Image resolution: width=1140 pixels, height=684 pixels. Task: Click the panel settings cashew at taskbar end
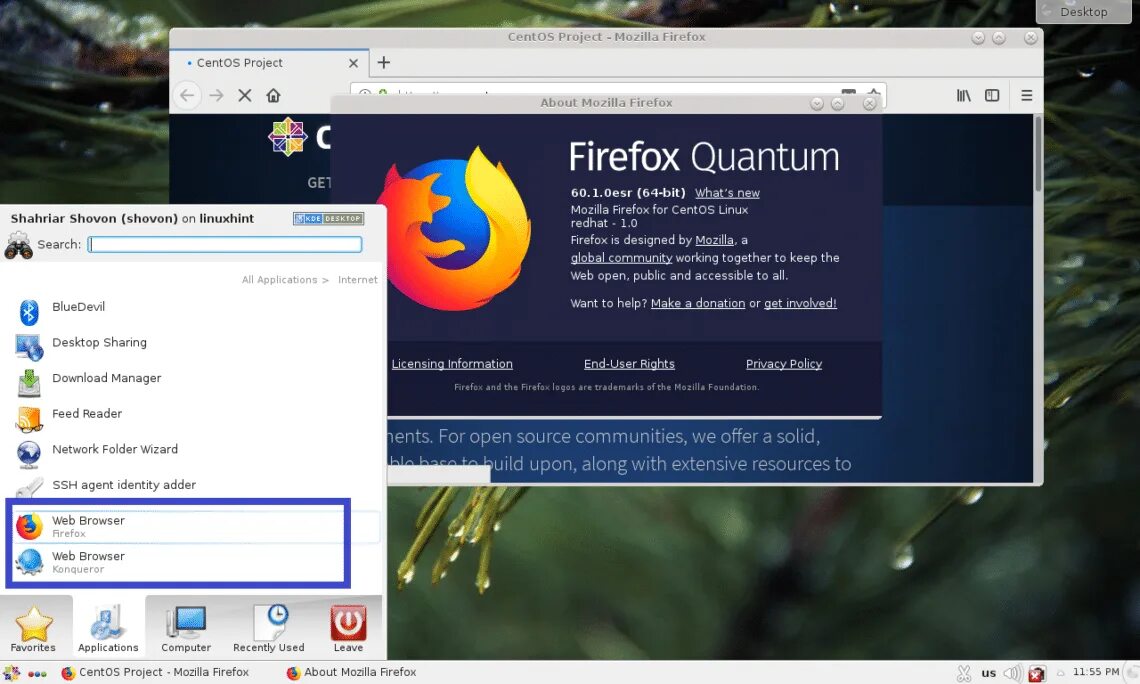[x=1133, y=673]
